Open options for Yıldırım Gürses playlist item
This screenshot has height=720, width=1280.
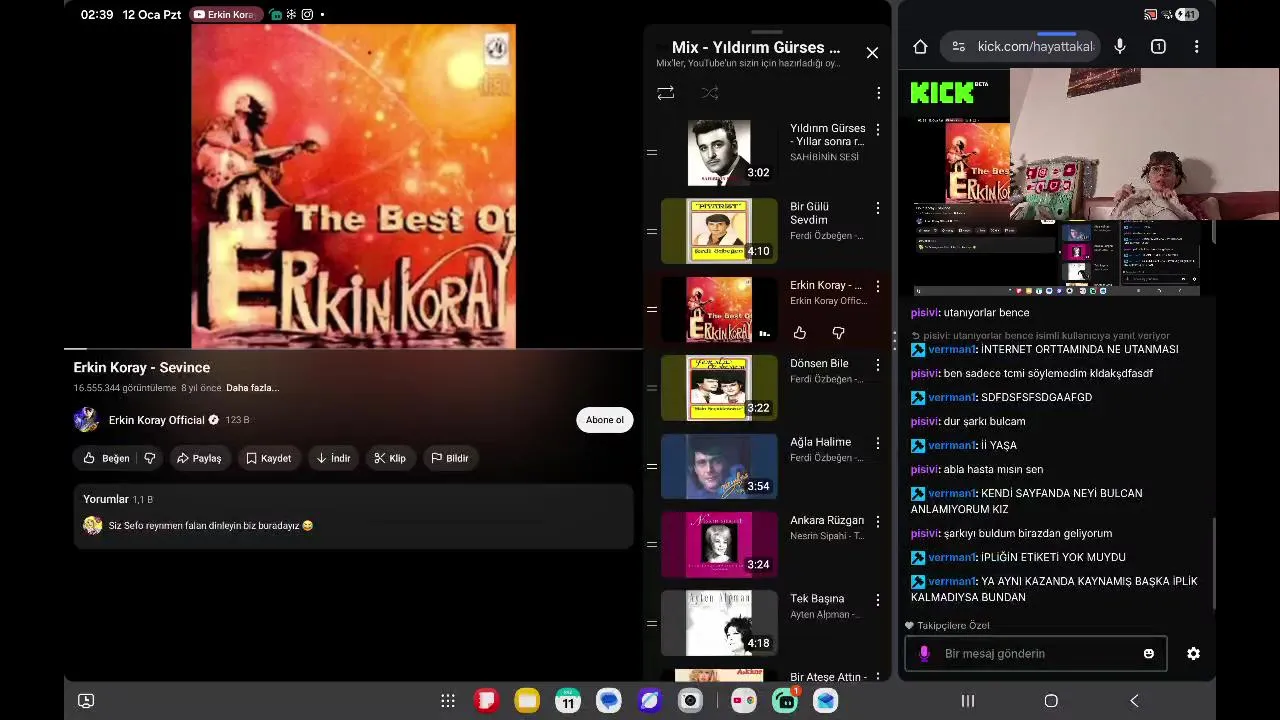click(878, 130)
